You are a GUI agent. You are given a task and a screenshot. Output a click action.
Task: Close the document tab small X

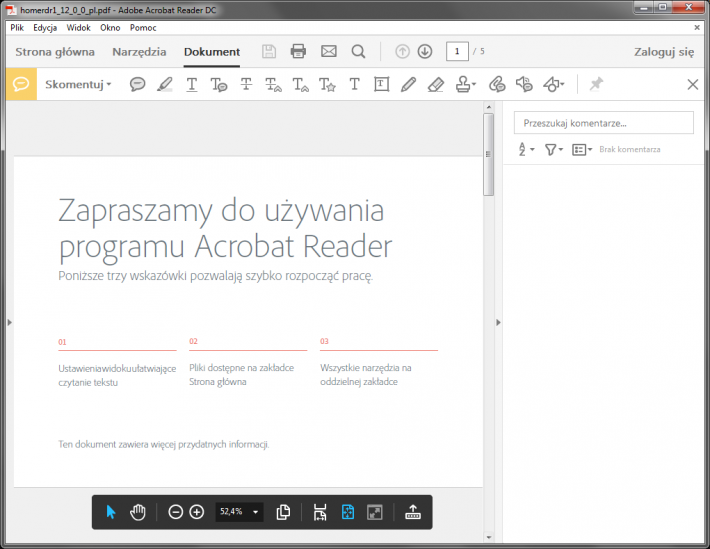point(697,28)
